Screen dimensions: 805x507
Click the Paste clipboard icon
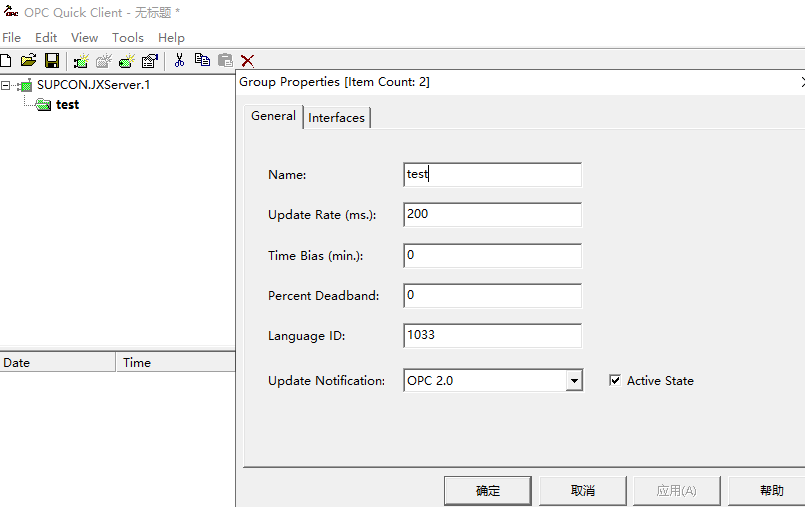tap(225, 61)
